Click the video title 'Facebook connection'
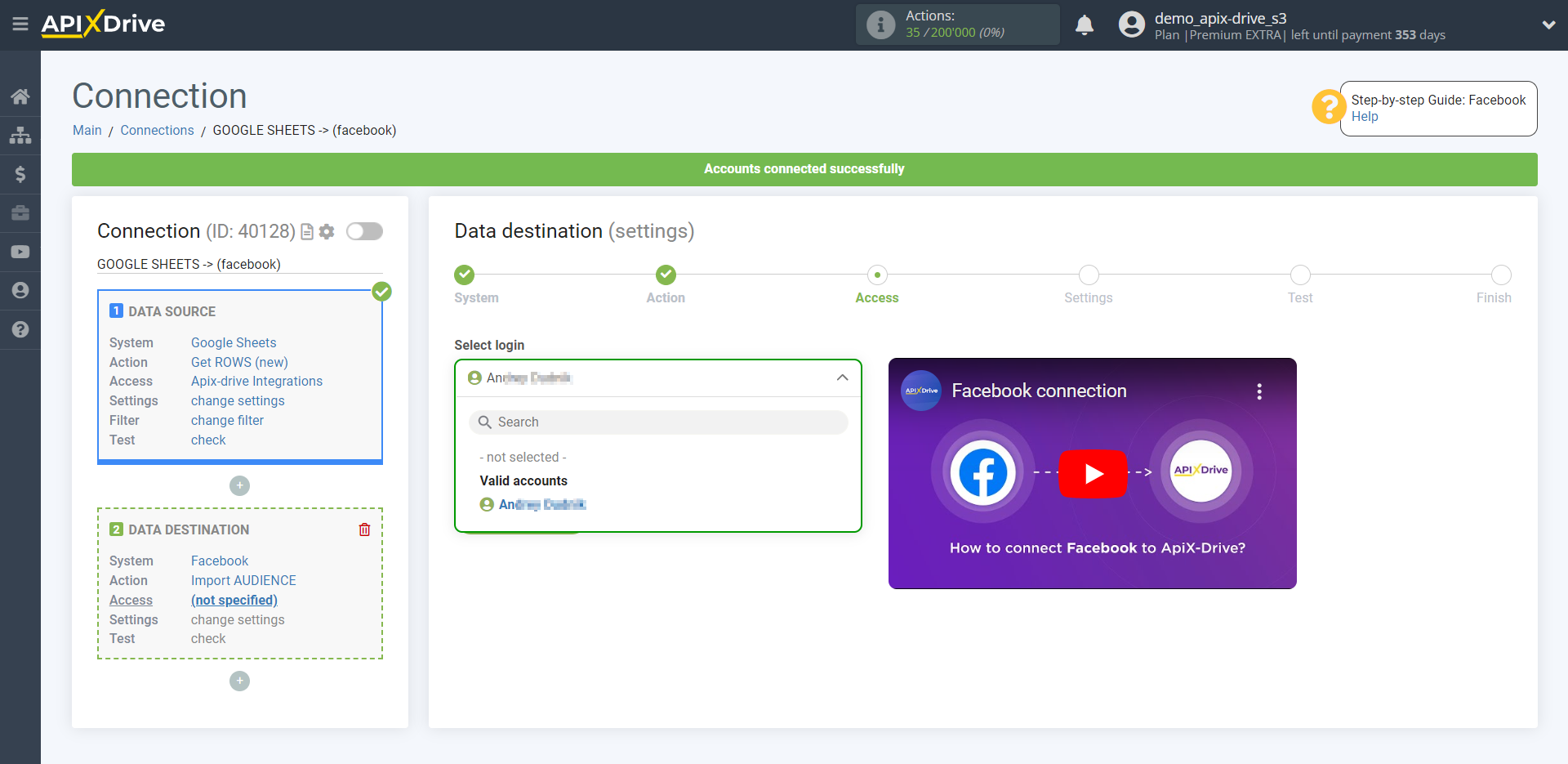This screenshot has width=1568, height=764. click(1039, 391)
